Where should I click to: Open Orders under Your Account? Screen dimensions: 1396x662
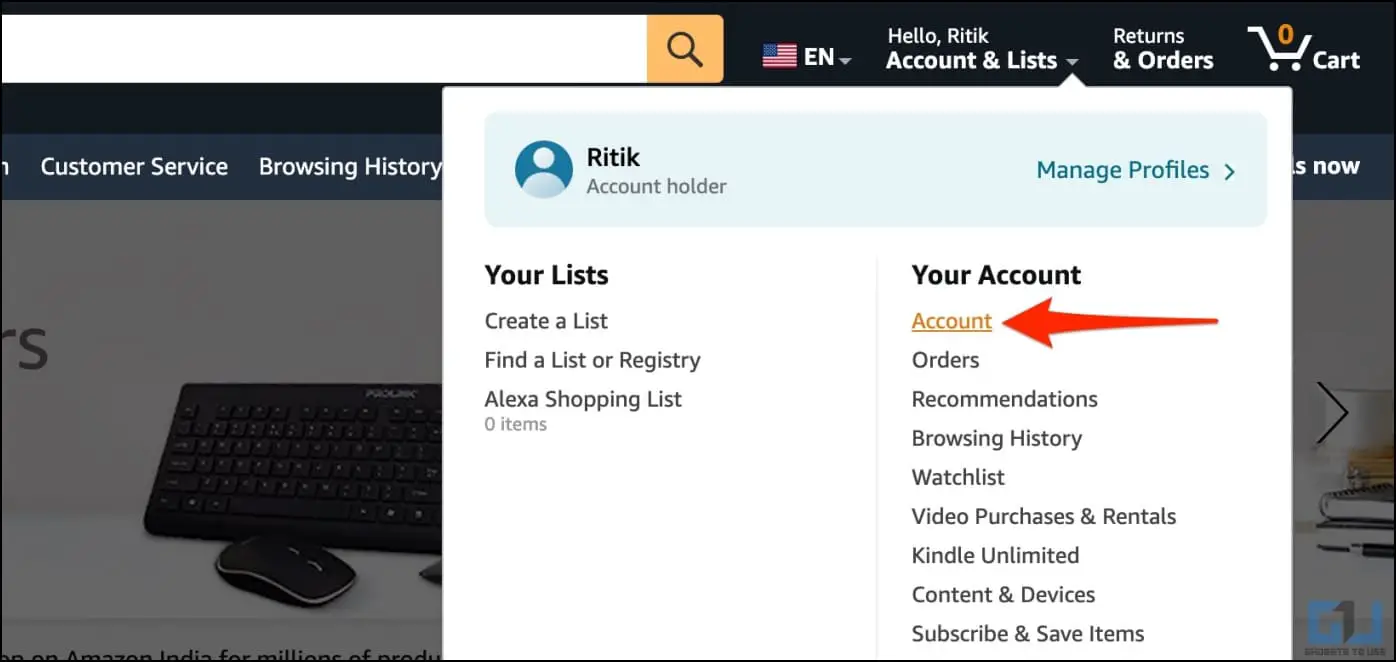pos(945,360)
